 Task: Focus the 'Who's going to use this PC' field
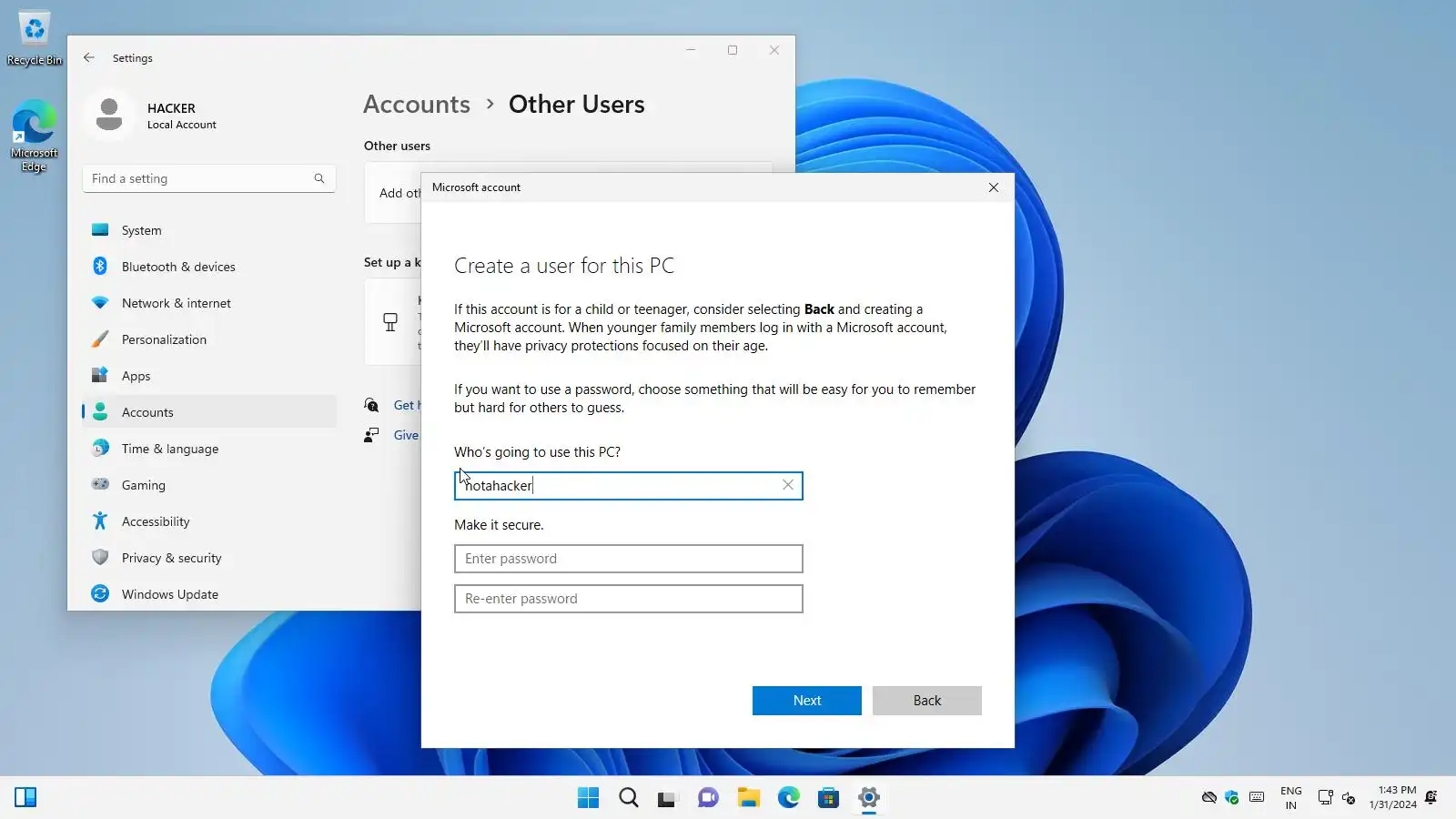pos(628,486)
